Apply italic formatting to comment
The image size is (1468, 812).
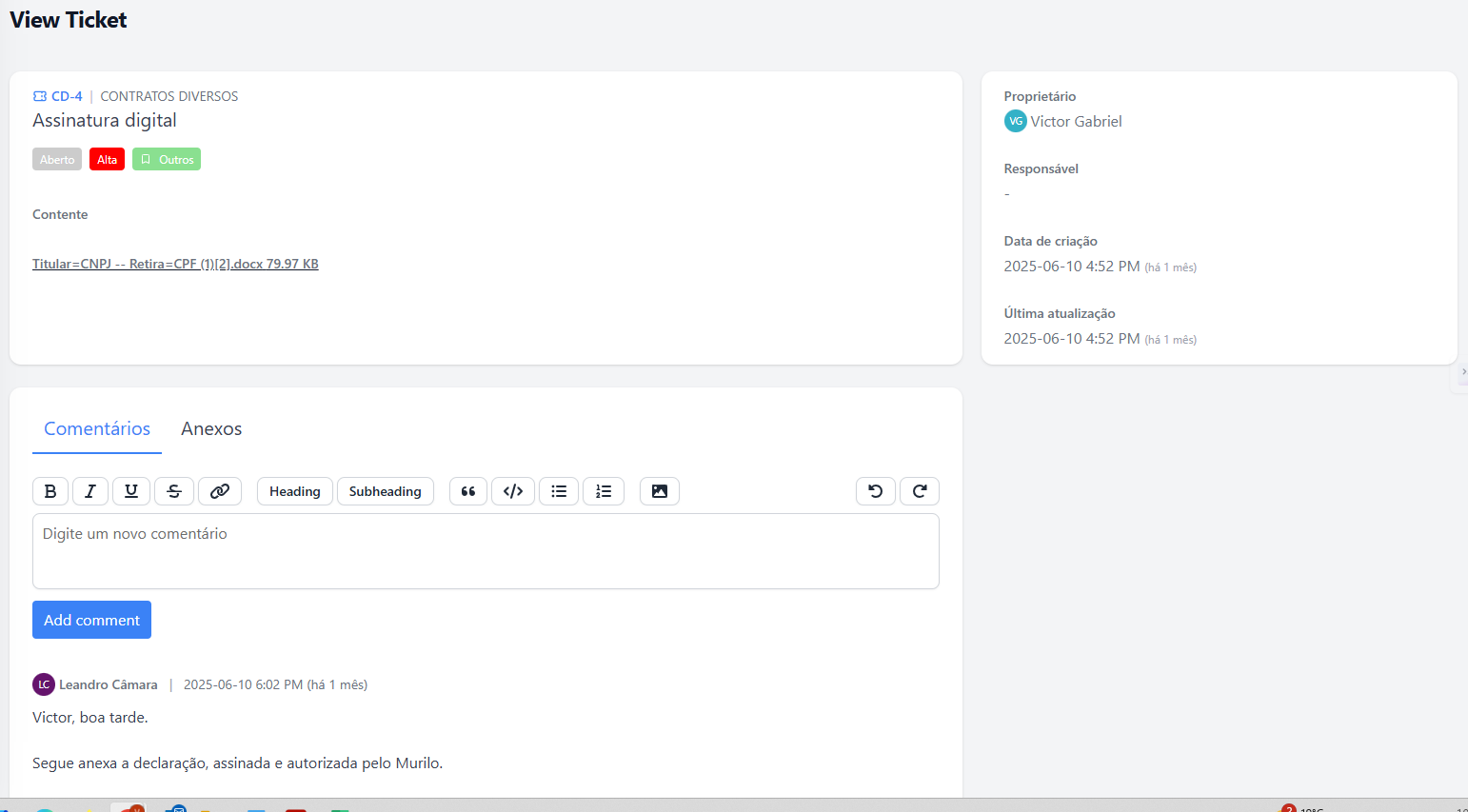pos(90,491)
